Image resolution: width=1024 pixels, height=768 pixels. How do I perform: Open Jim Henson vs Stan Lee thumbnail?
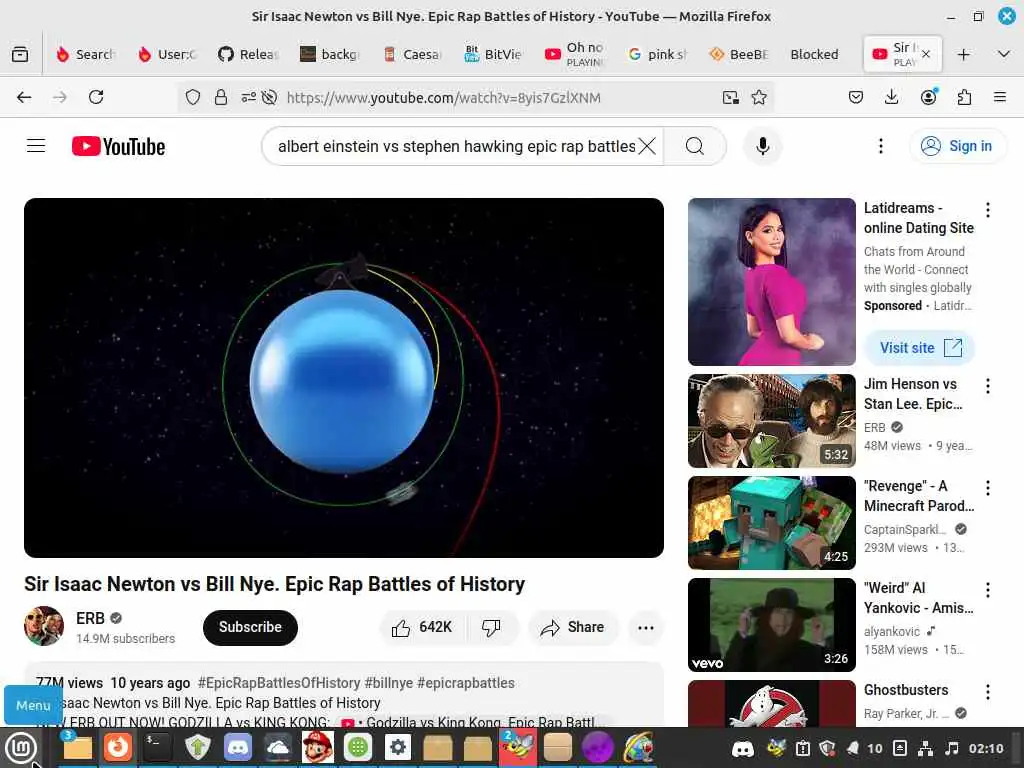coord(771,421)
